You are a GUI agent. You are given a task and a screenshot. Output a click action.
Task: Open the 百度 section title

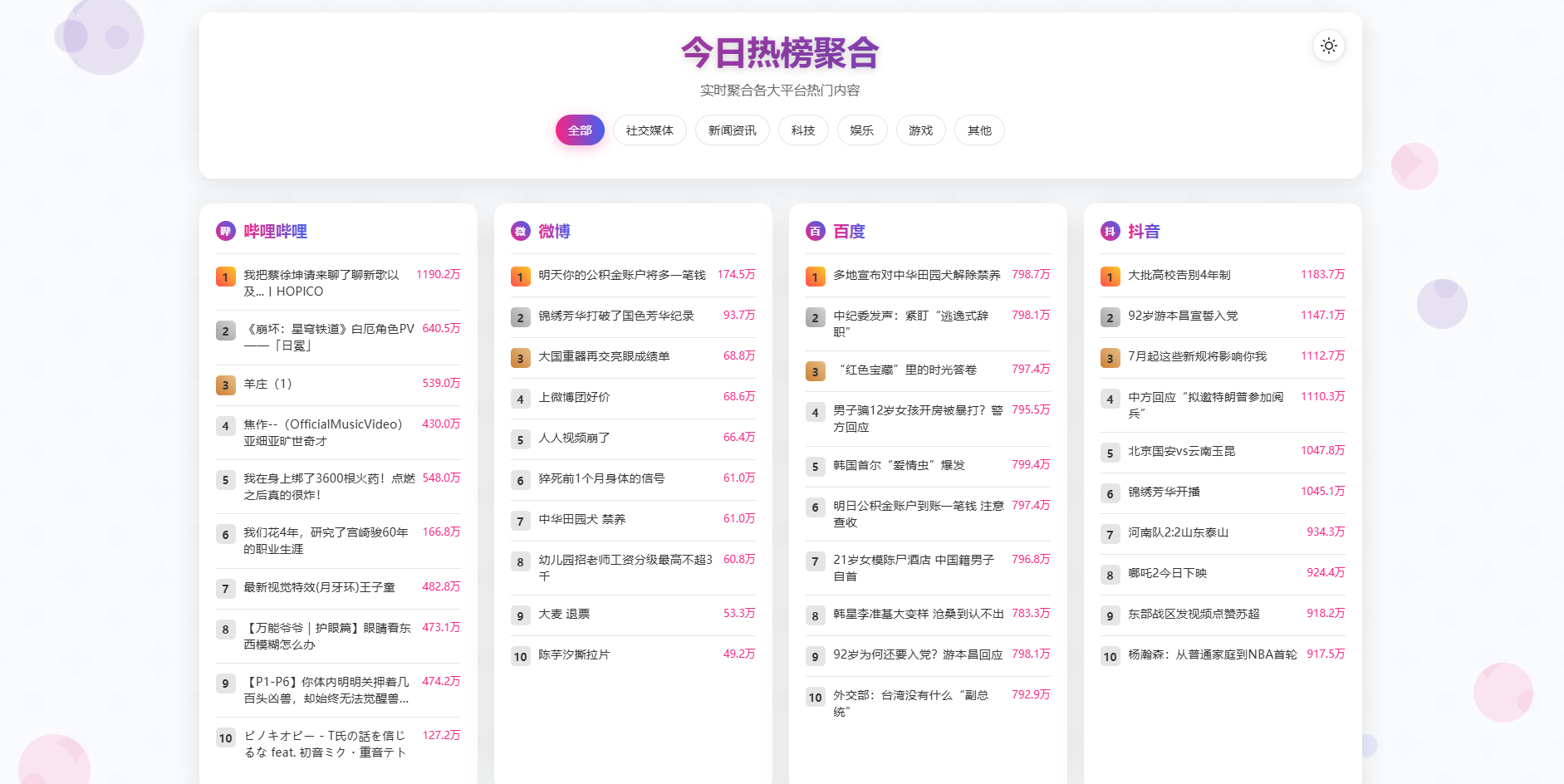(849, 232)
